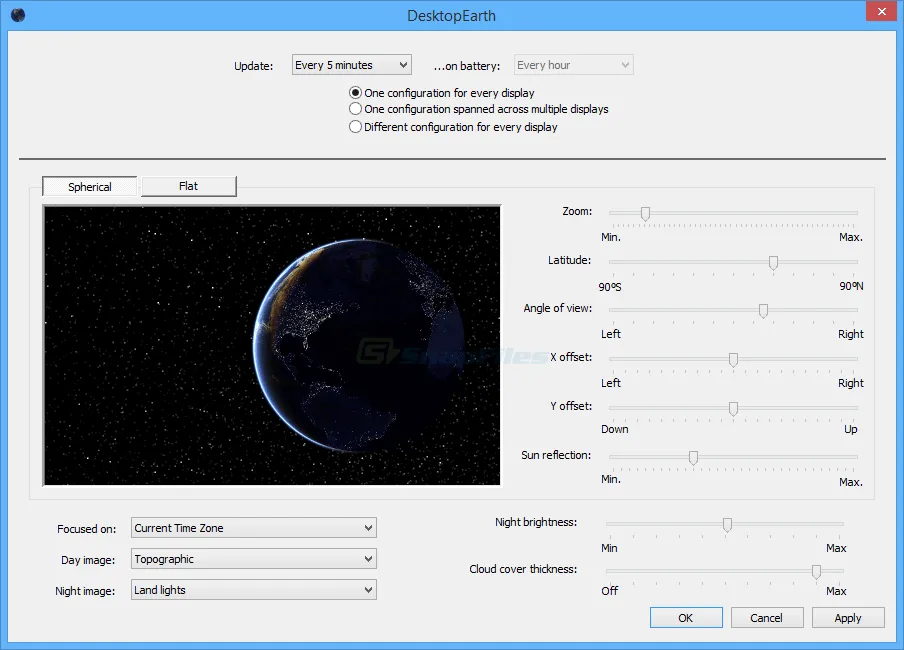This screenshot has width=904, height=650.
Task: Click the X offset slider thumb
Action: [x=733, y=360]
